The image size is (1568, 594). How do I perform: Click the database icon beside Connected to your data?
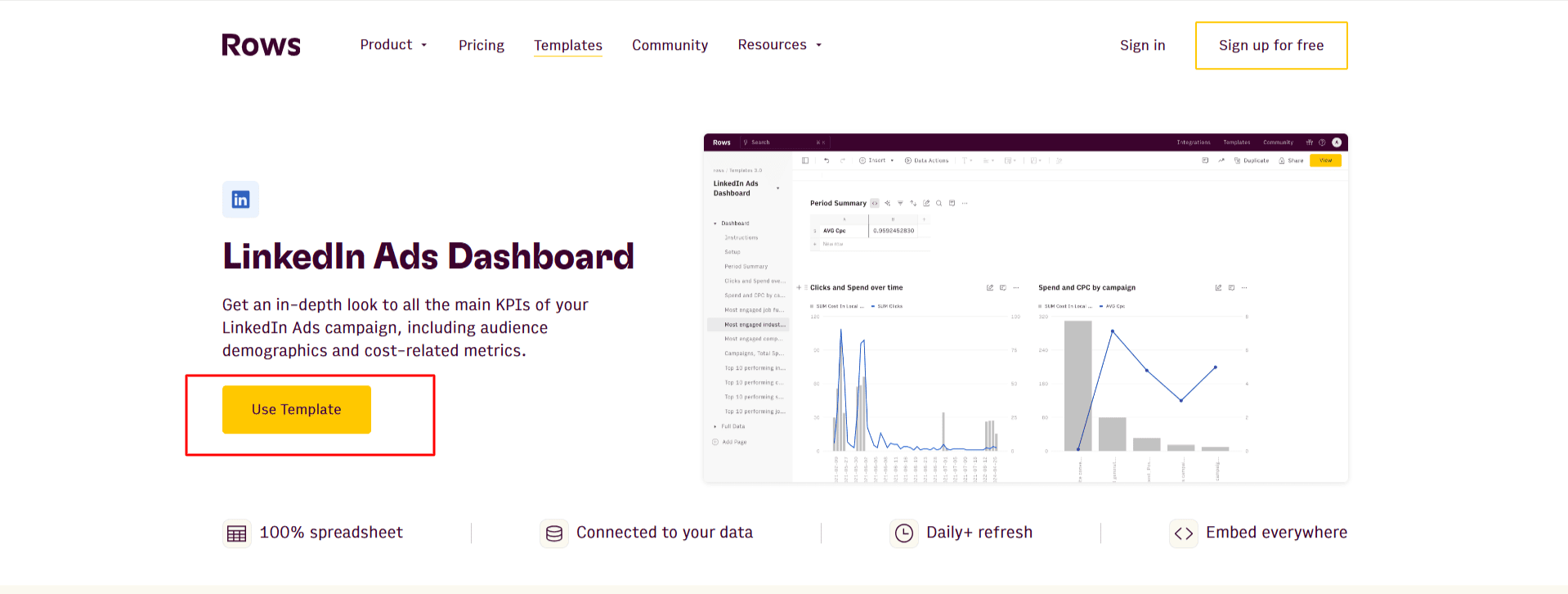coord(553,533)
